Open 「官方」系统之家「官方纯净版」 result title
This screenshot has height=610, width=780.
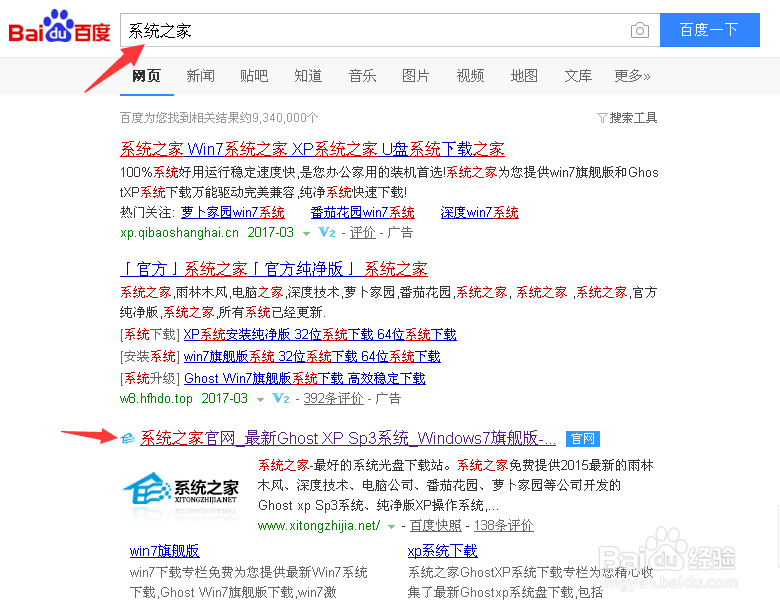point(274,269)
